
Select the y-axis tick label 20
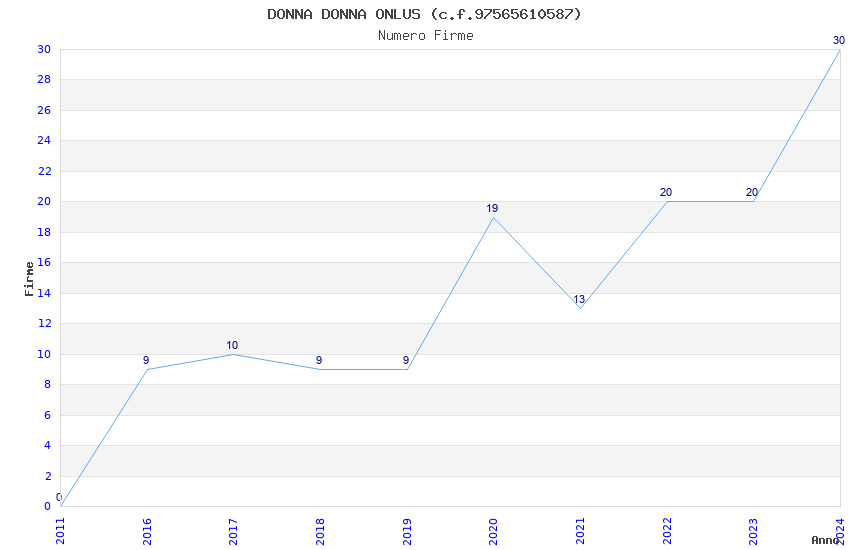[44, 202]
